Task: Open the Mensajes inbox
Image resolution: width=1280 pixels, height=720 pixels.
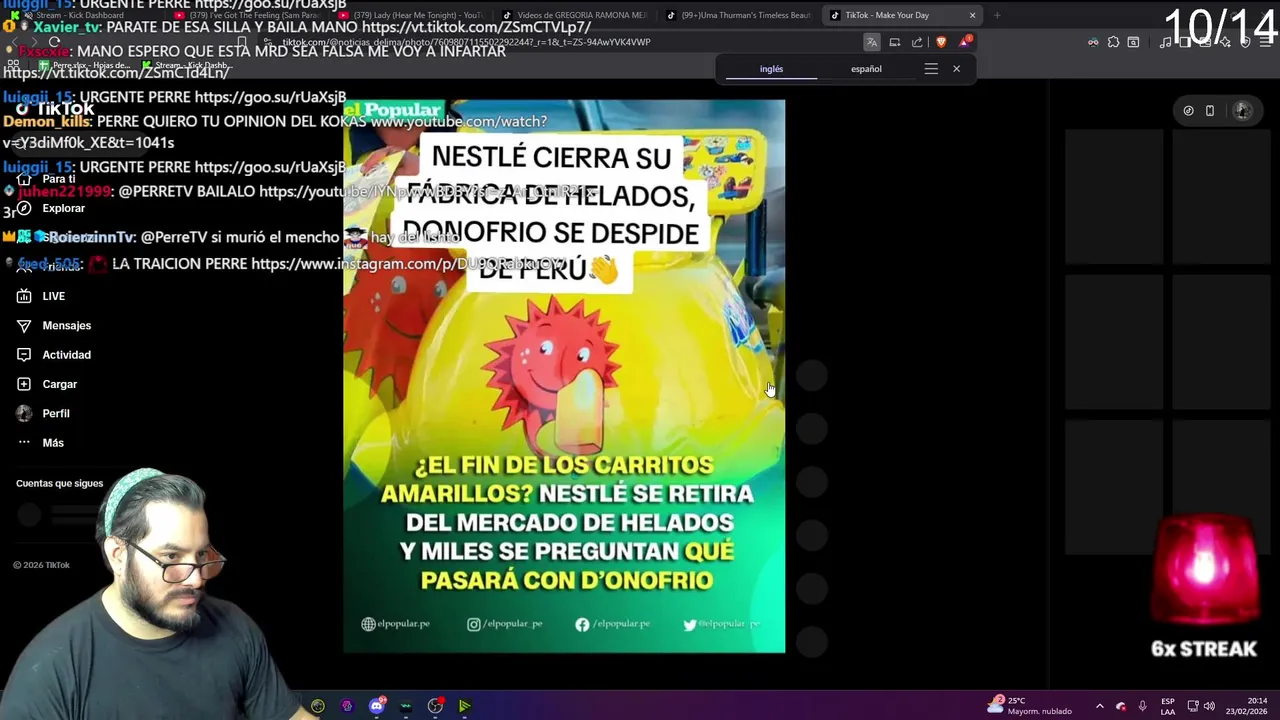Action: 55,325
